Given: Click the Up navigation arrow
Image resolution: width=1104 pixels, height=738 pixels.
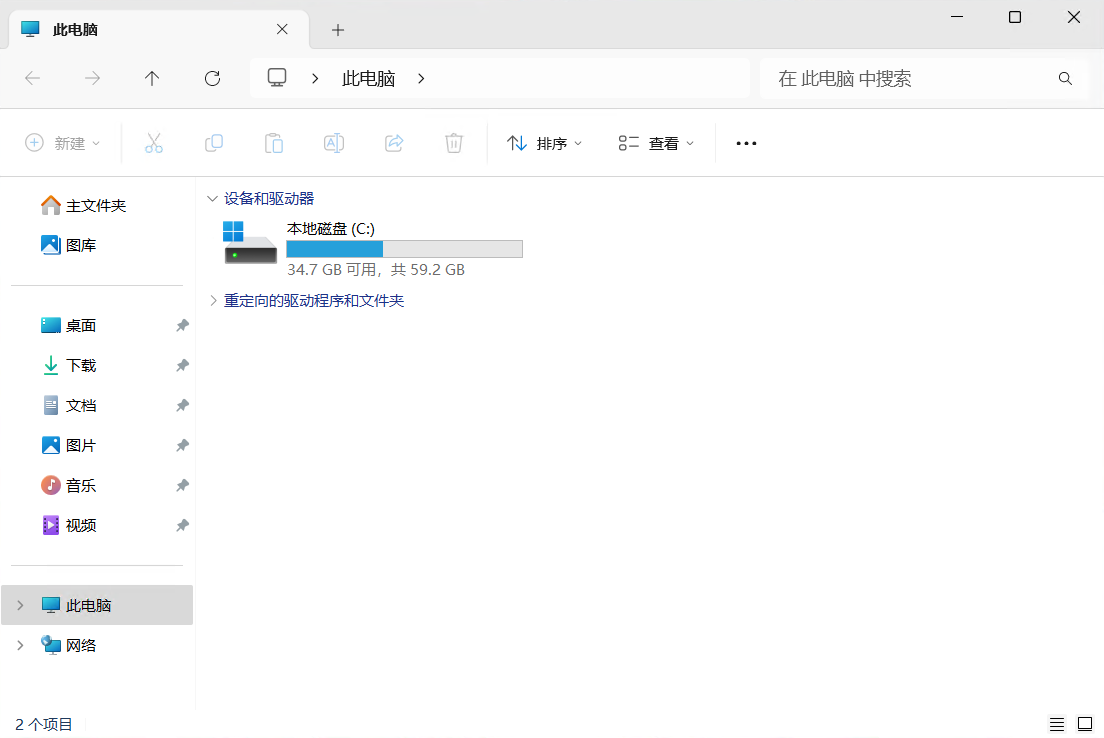Looking at the screenshot, I should [152, 78].
